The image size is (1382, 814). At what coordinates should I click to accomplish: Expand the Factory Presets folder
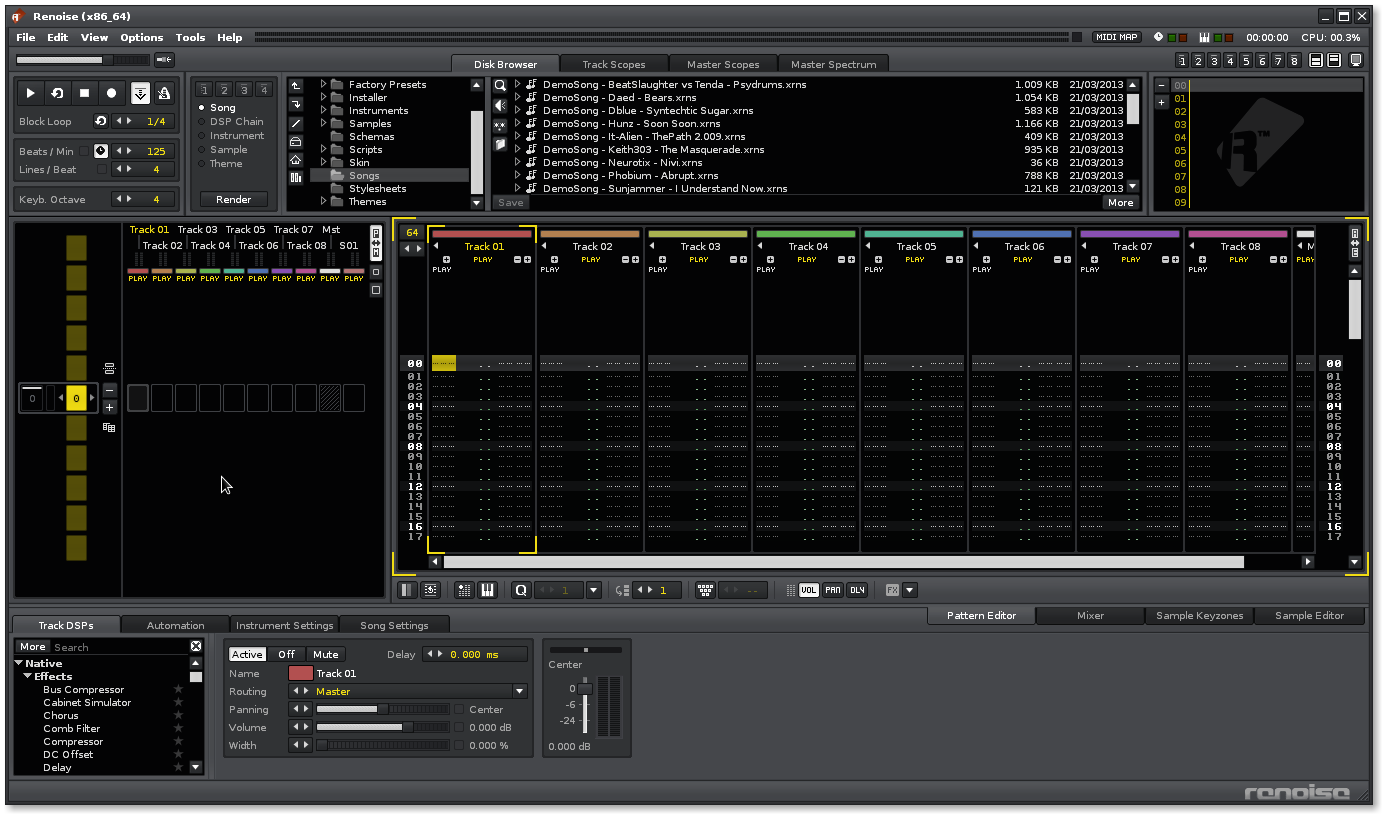[324, 85]
